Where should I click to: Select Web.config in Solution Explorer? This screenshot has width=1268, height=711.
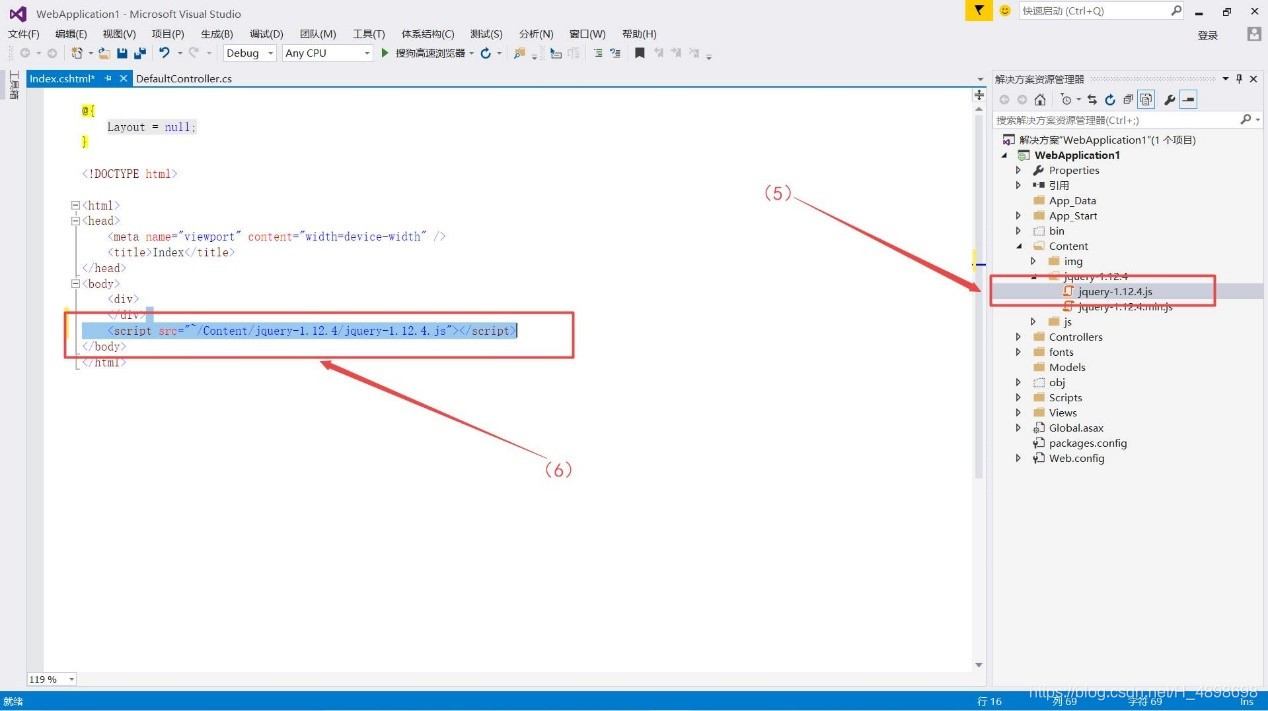1076,458
